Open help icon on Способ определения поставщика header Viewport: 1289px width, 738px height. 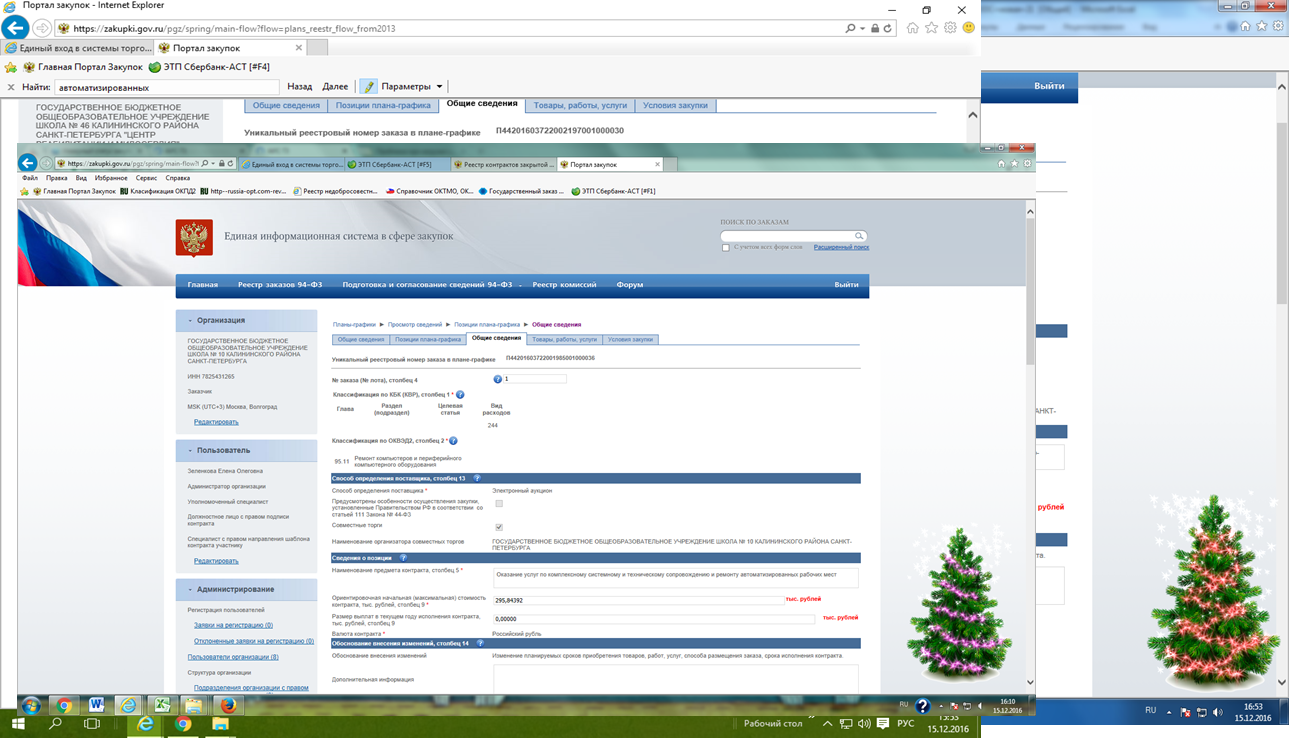click(477, 478)
